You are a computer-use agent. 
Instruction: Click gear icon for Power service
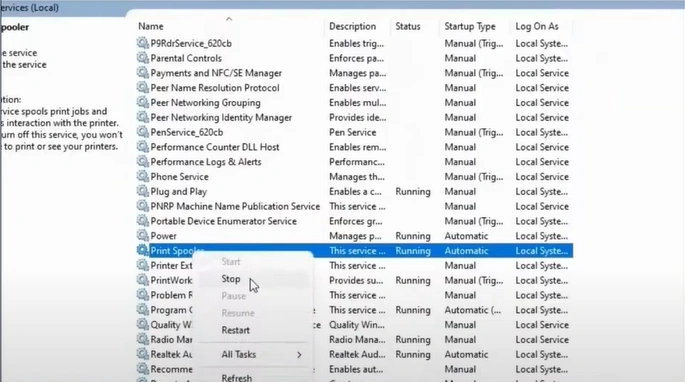click(x=142, y=236)
